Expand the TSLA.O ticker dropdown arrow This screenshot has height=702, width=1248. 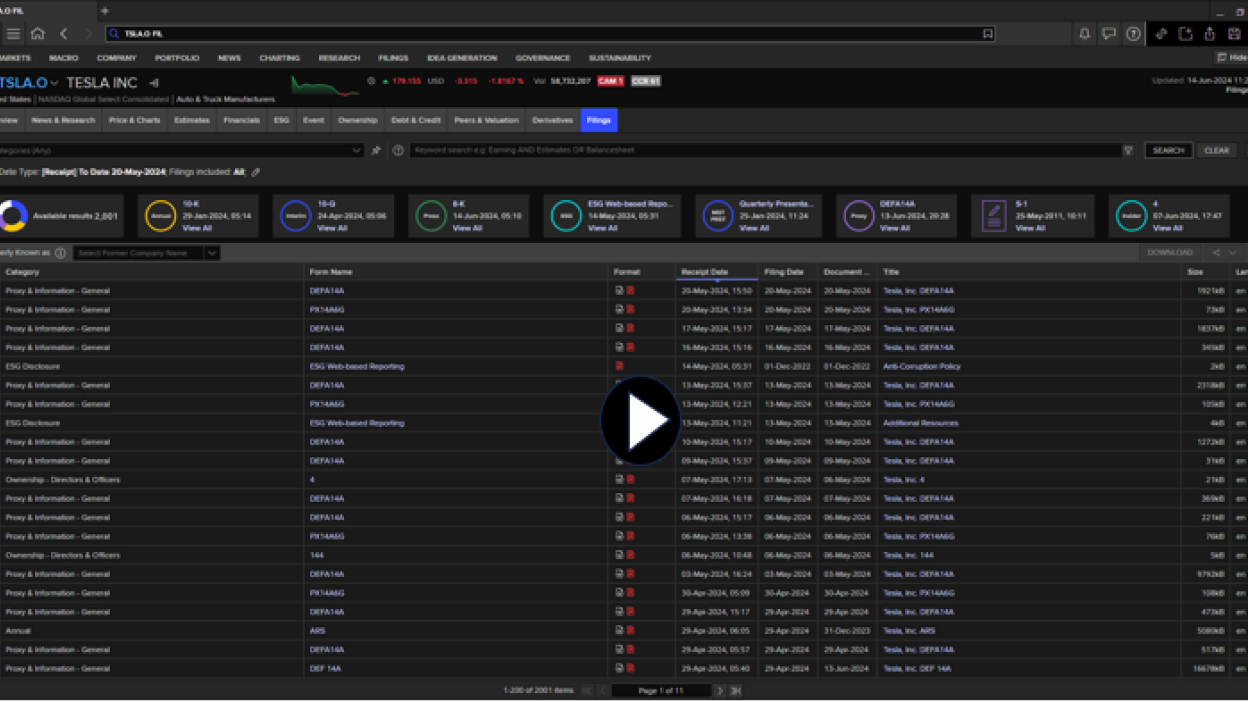(55, 83)
